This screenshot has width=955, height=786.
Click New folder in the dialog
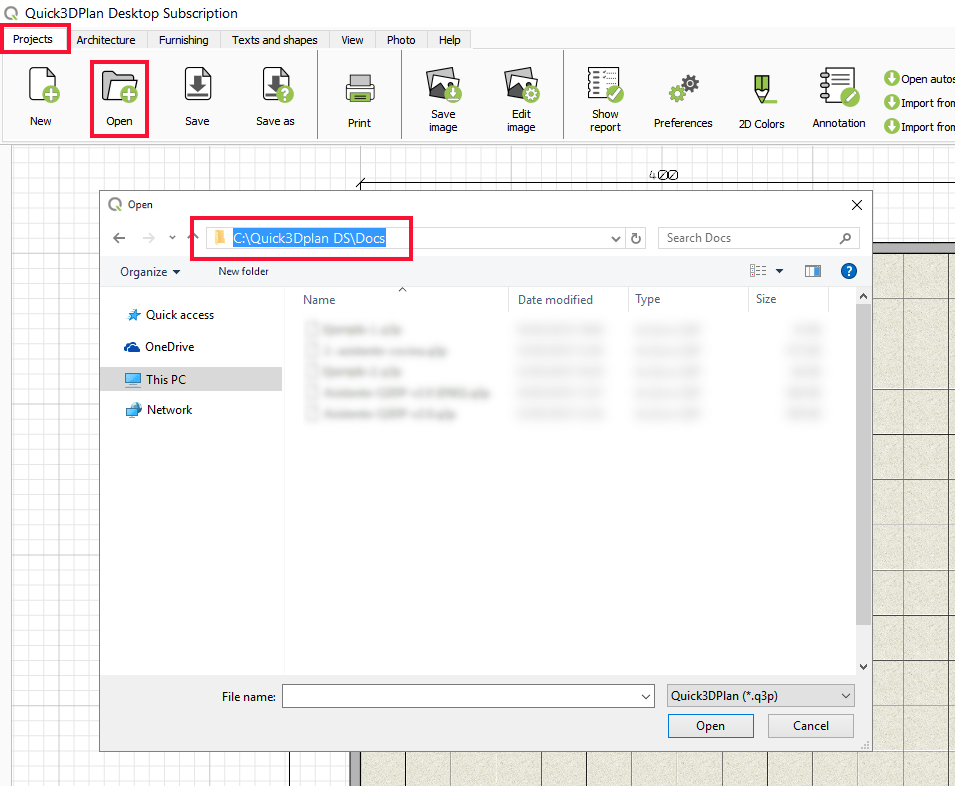244,272
